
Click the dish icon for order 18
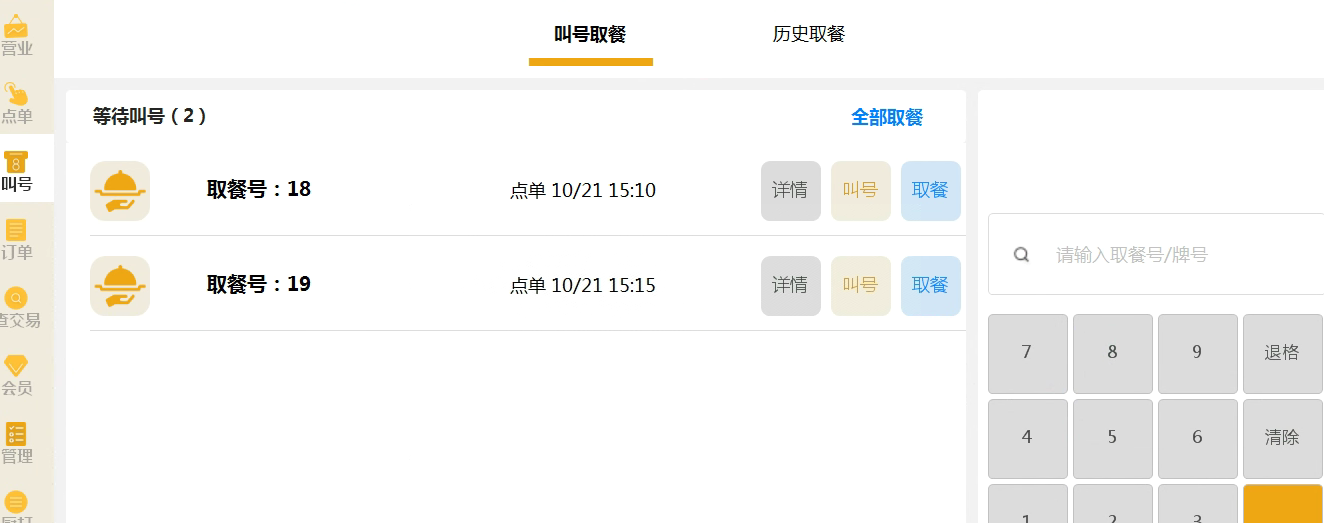point(120,191)
